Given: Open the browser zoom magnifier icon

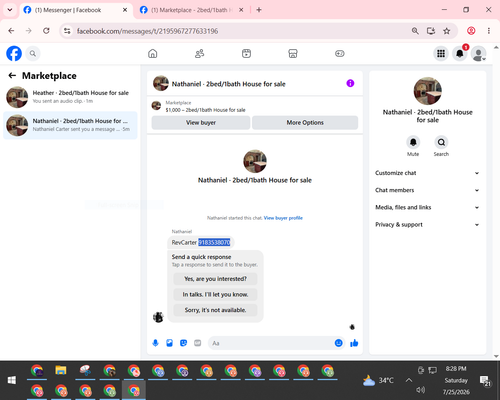Looking at the screenshot, I should point(415,31).
